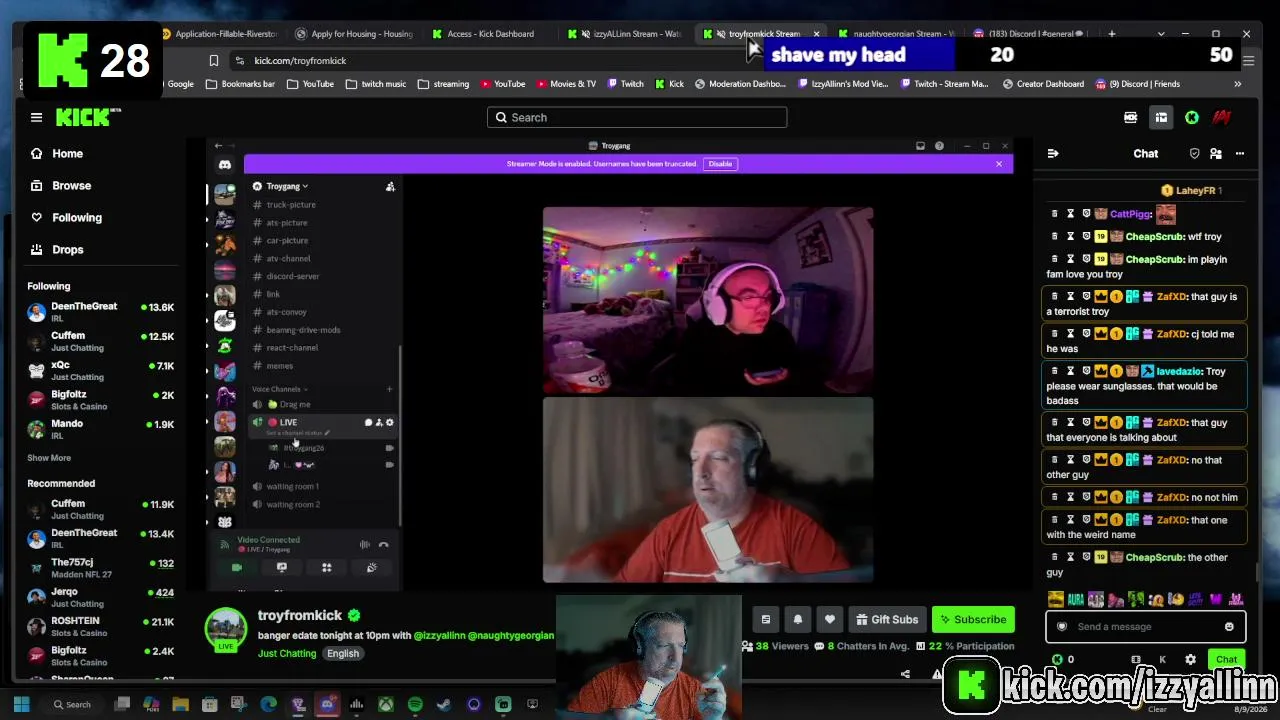Open Discord inbox icon
The image size is (1280, 720).
920,146
